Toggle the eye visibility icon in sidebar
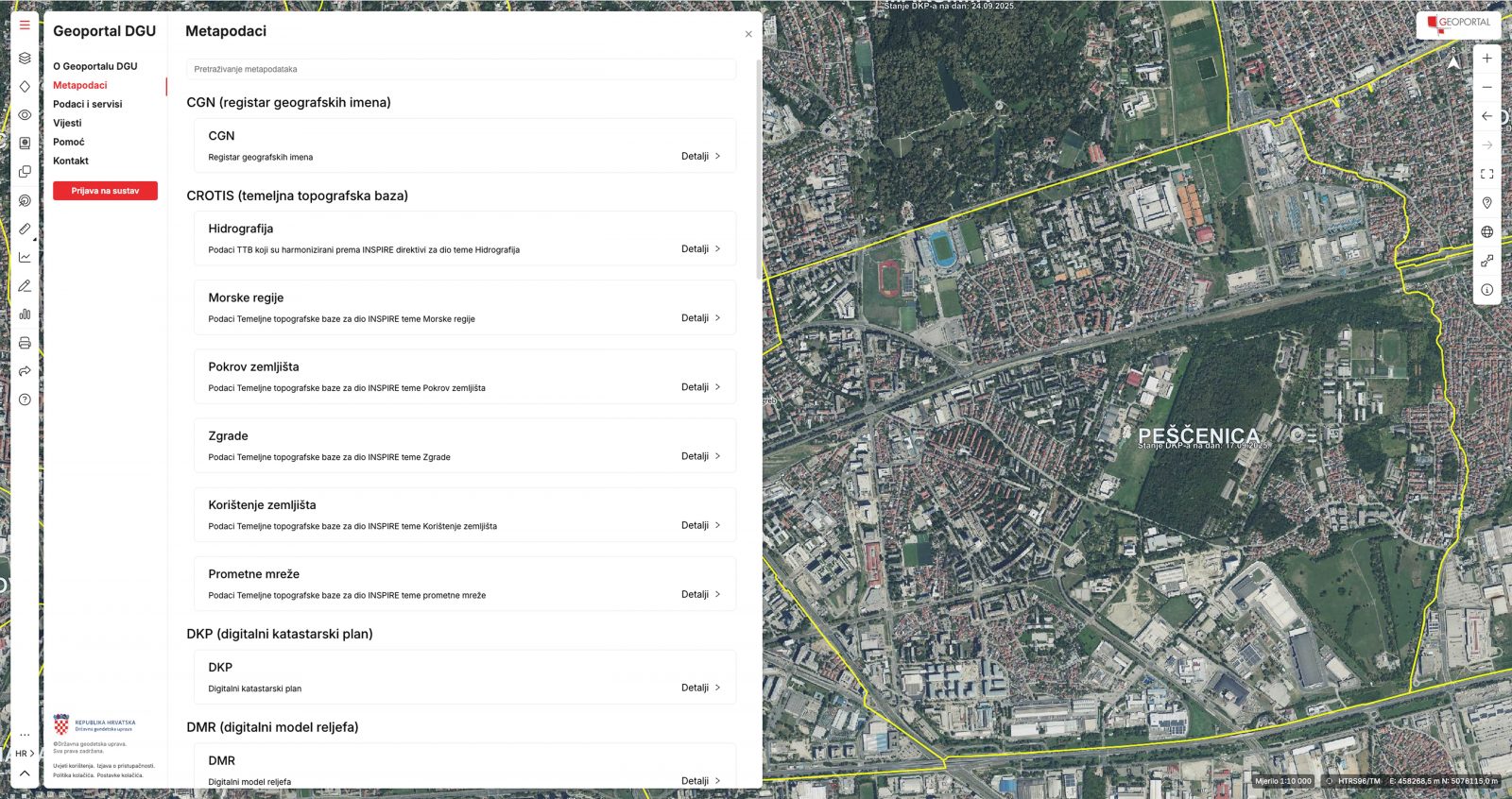1512x799 pixels. (25, 115)
